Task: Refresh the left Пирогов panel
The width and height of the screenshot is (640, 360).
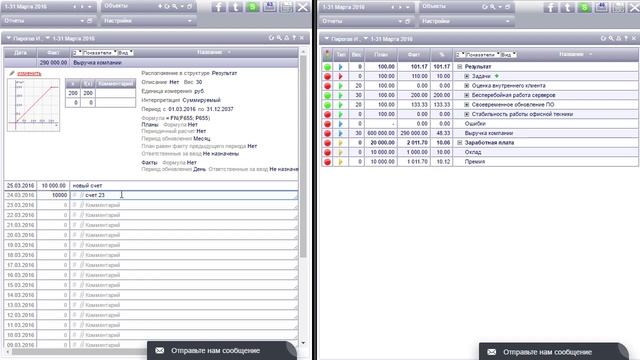Action: [271, 38]
